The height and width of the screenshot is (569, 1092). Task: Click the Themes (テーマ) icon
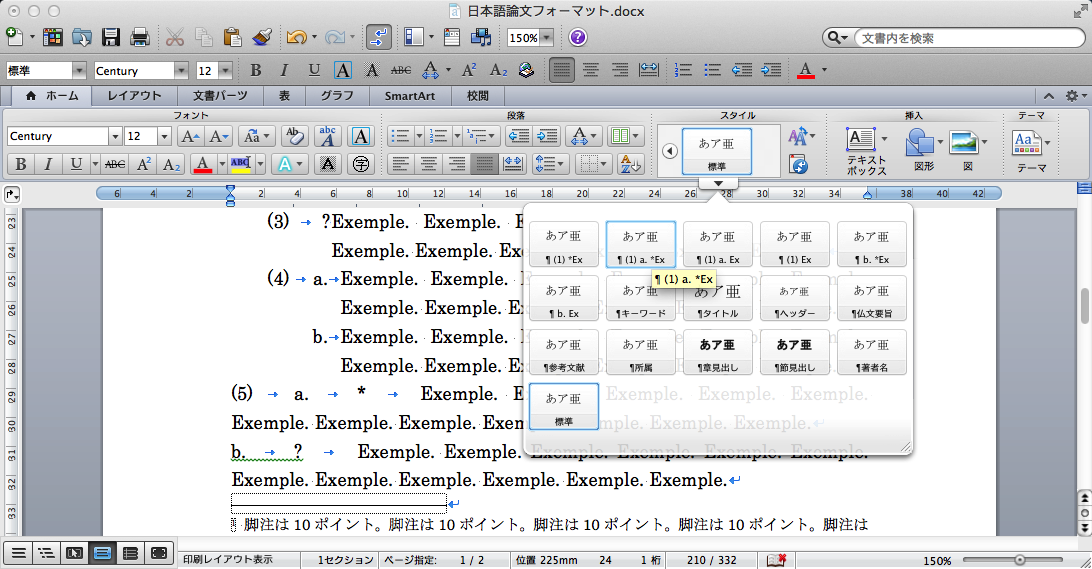click(x=1027, y=143)
